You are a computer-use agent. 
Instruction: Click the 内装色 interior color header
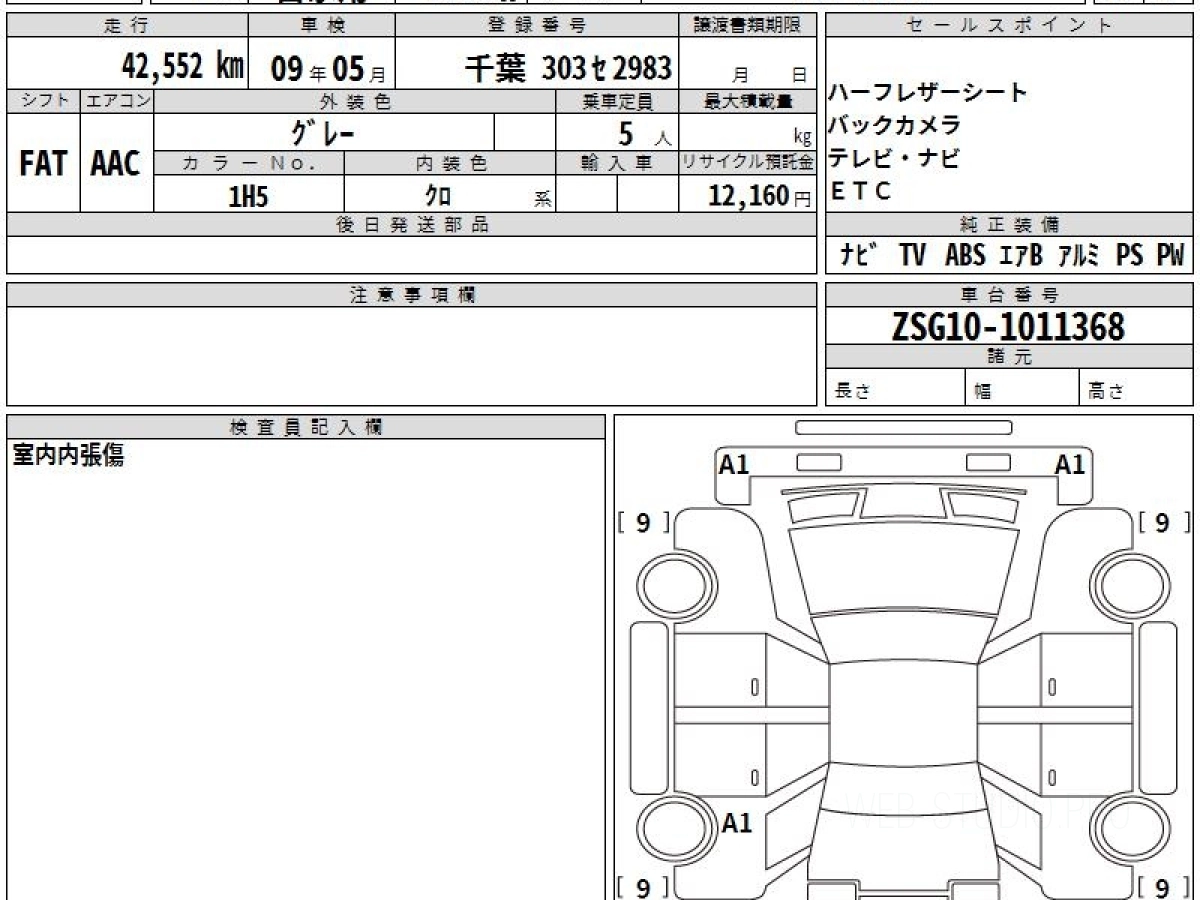pyautogui.click(x=451, y=164)
